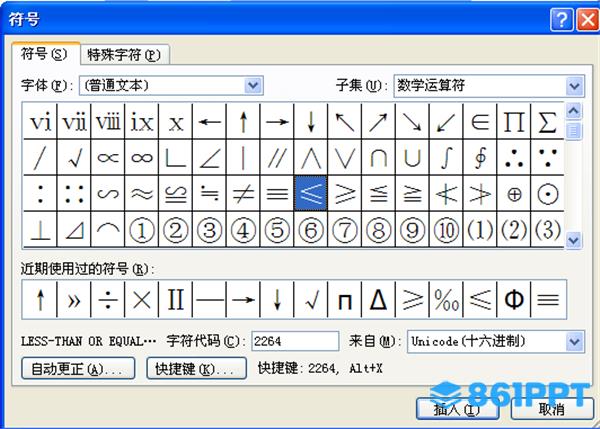600x429 pixels.
Task: Choose the product pi symbol in grid
Action: (514, 122)
